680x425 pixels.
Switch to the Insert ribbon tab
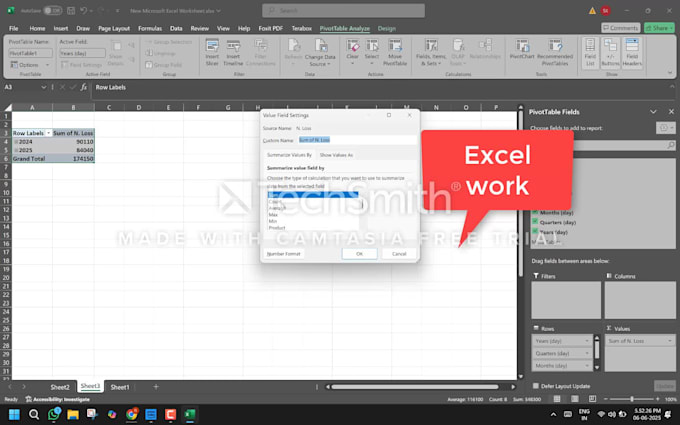point(61,28)
